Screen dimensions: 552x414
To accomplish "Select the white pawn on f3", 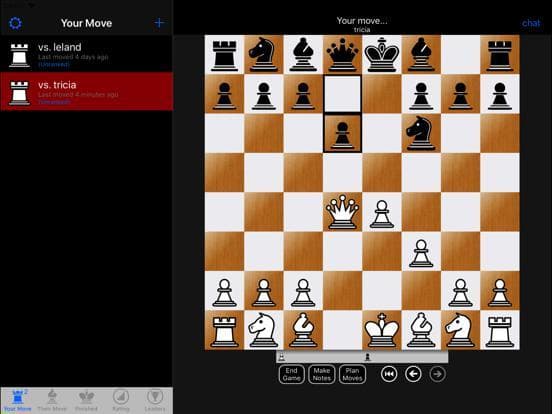I will (x=421, y=253).
